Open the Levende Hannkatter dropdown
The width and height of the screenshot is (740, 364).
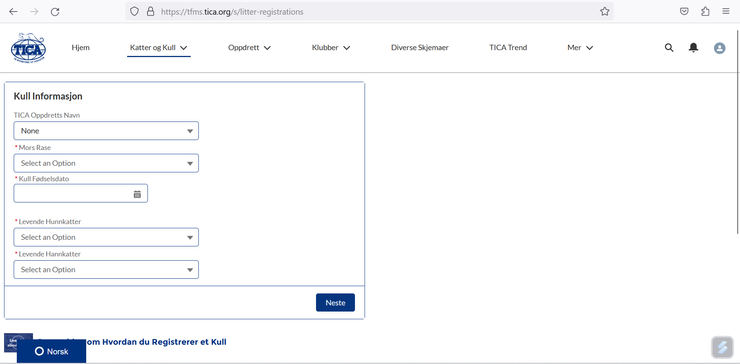106,270
